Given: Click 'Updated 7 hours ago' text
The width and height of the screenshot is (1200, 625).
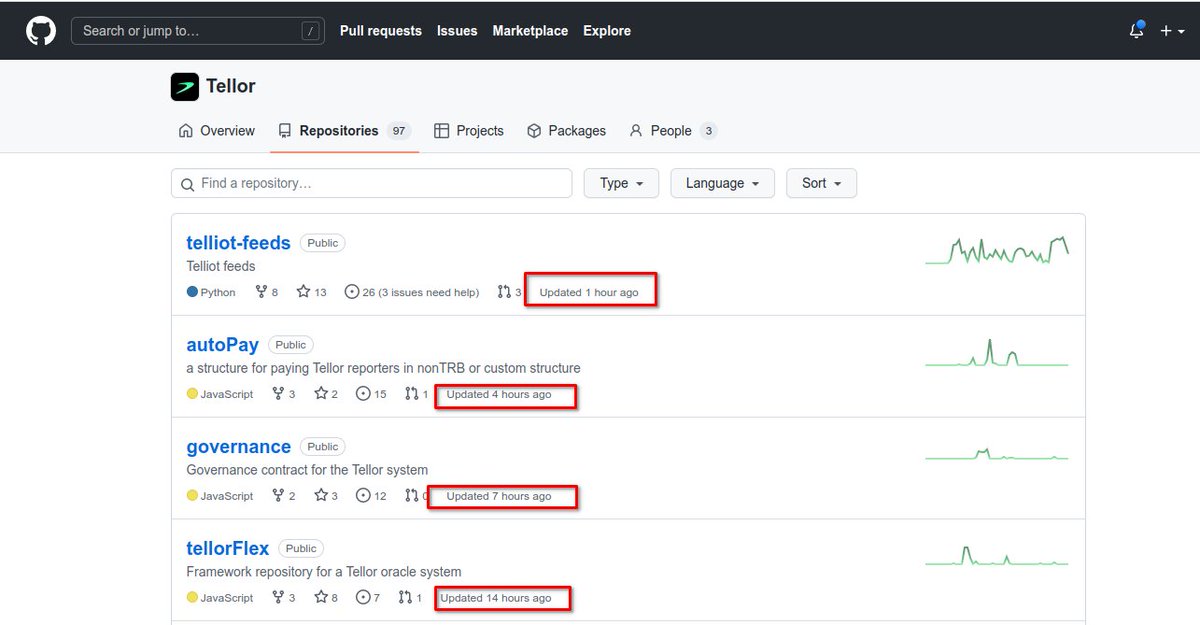Looking at the screenshot, I should pyautogui.click(x=499, y=496).
